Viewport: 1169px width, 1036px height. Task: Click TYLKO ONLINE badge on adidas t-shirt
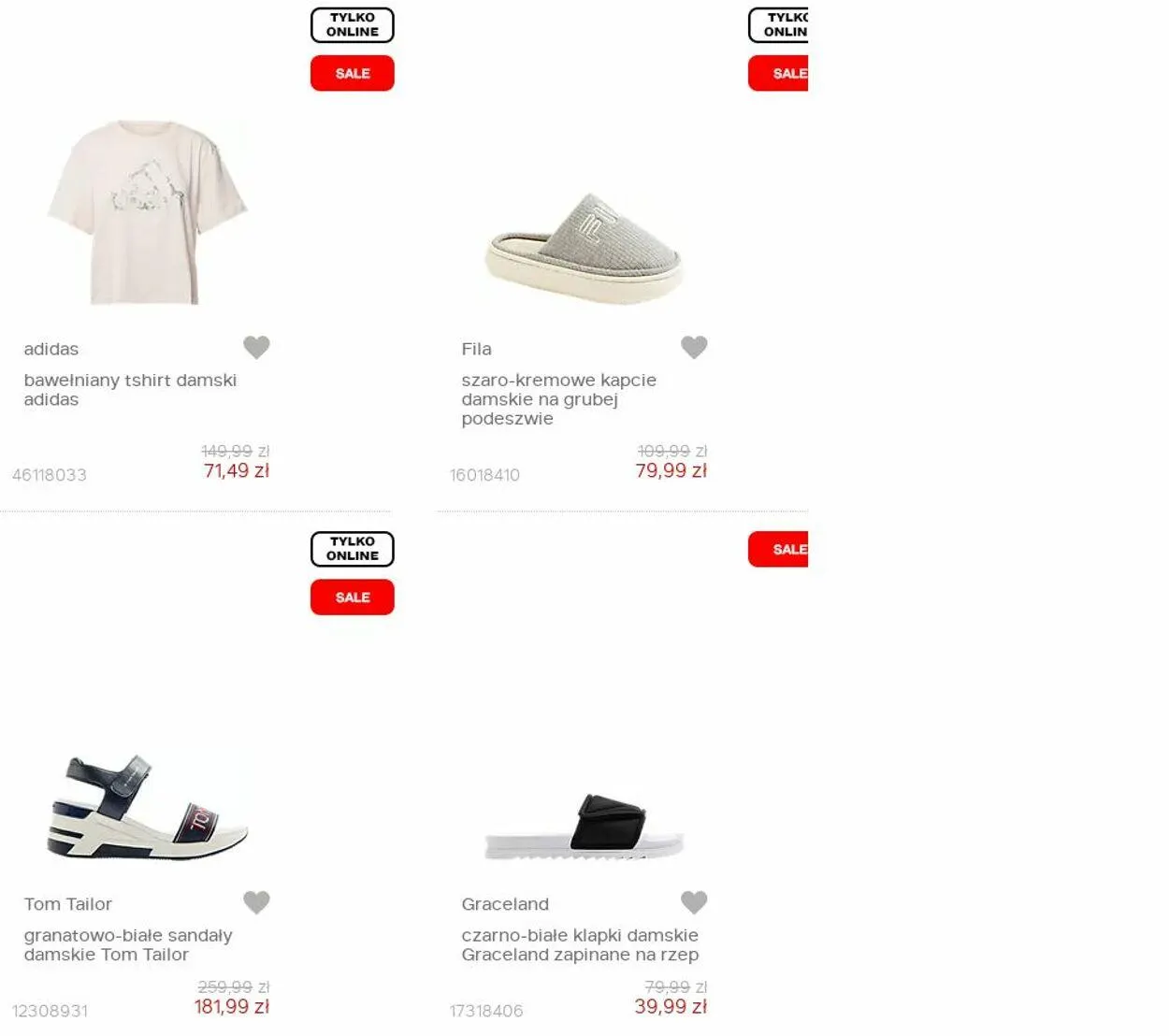[x=353, y=25]
